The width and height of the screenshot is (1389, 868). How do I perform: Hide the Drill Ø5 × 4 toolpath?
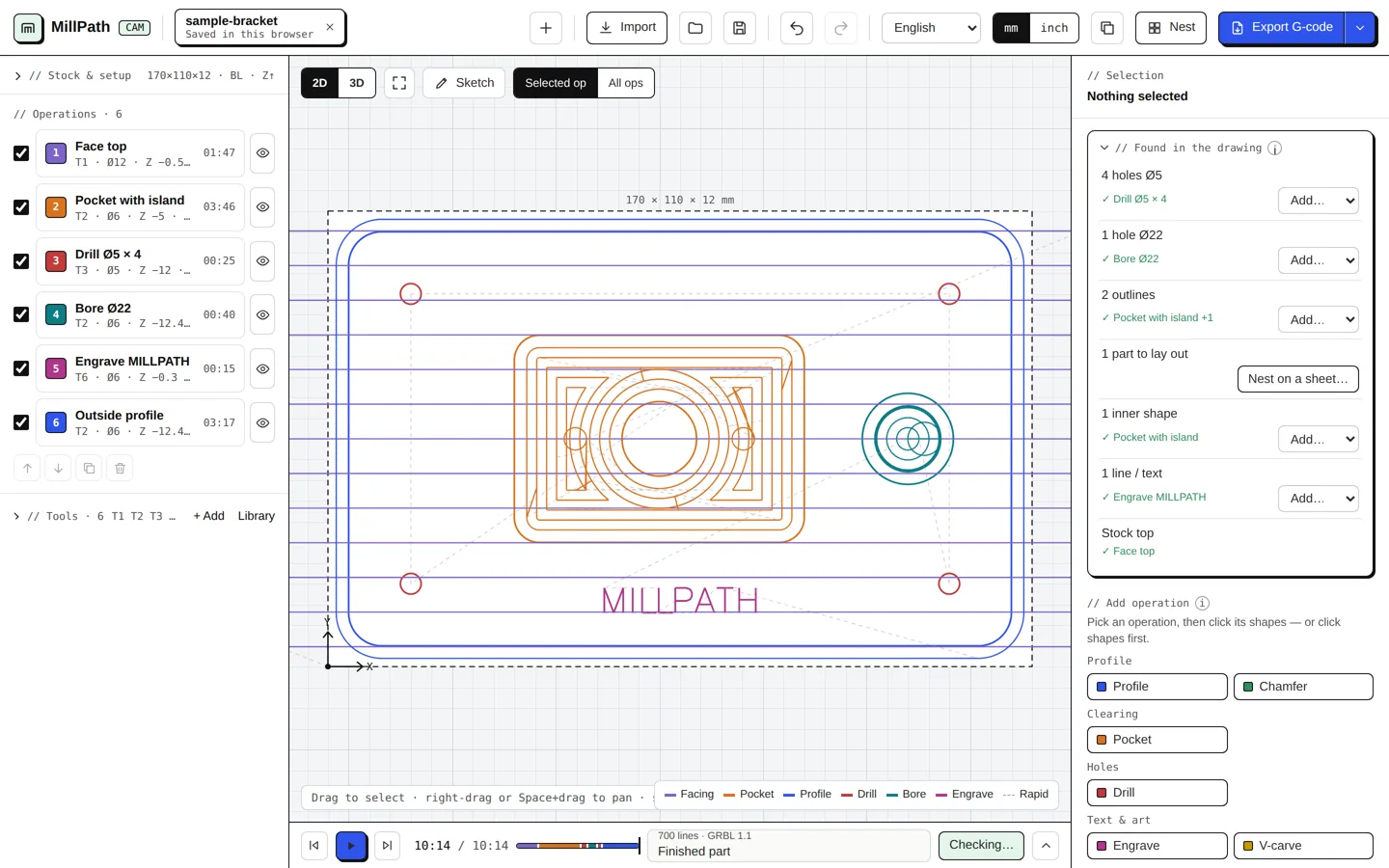(x=262, y=261)
